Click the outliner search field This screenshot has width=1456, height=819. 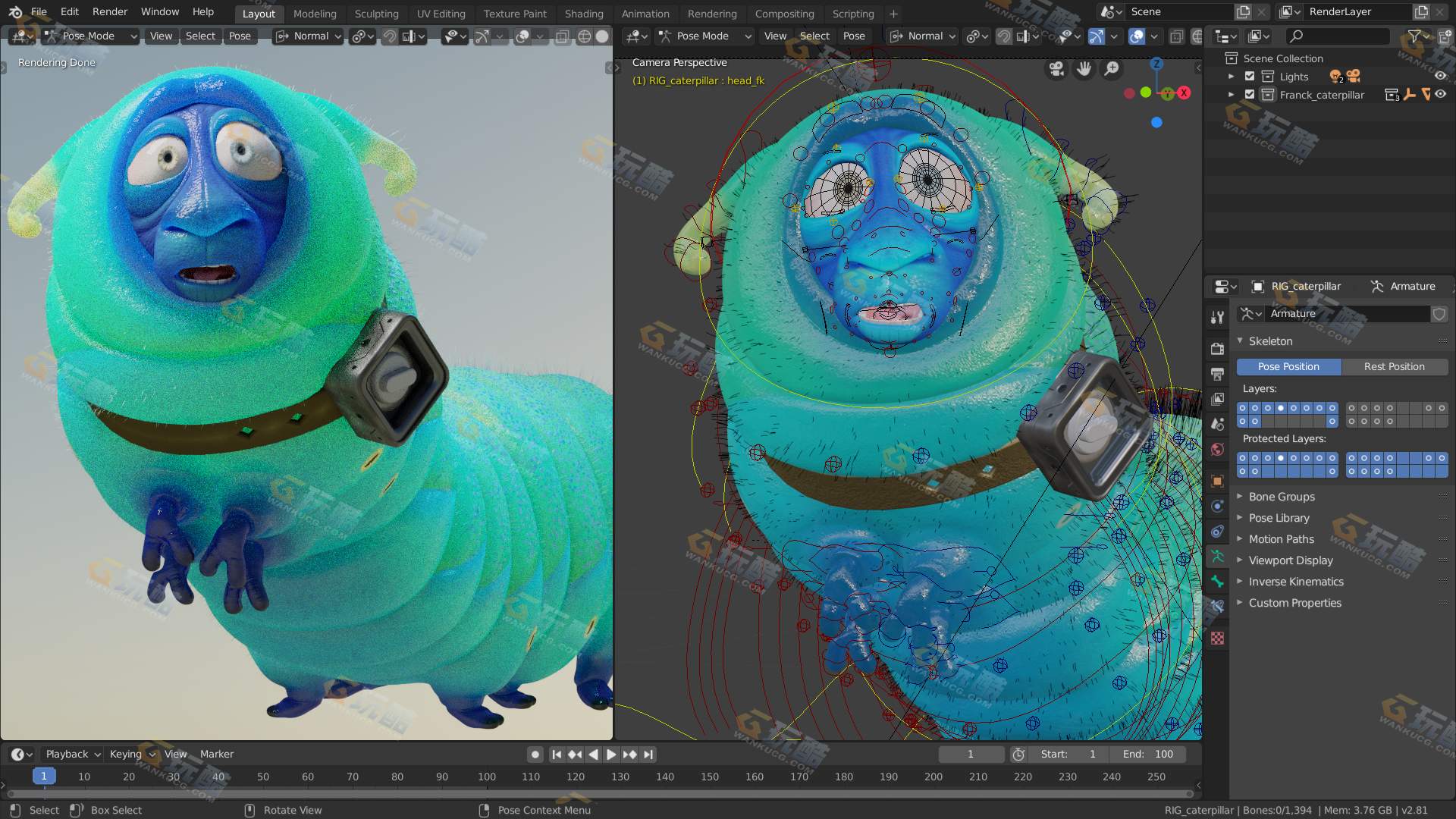pos(1338,36)
